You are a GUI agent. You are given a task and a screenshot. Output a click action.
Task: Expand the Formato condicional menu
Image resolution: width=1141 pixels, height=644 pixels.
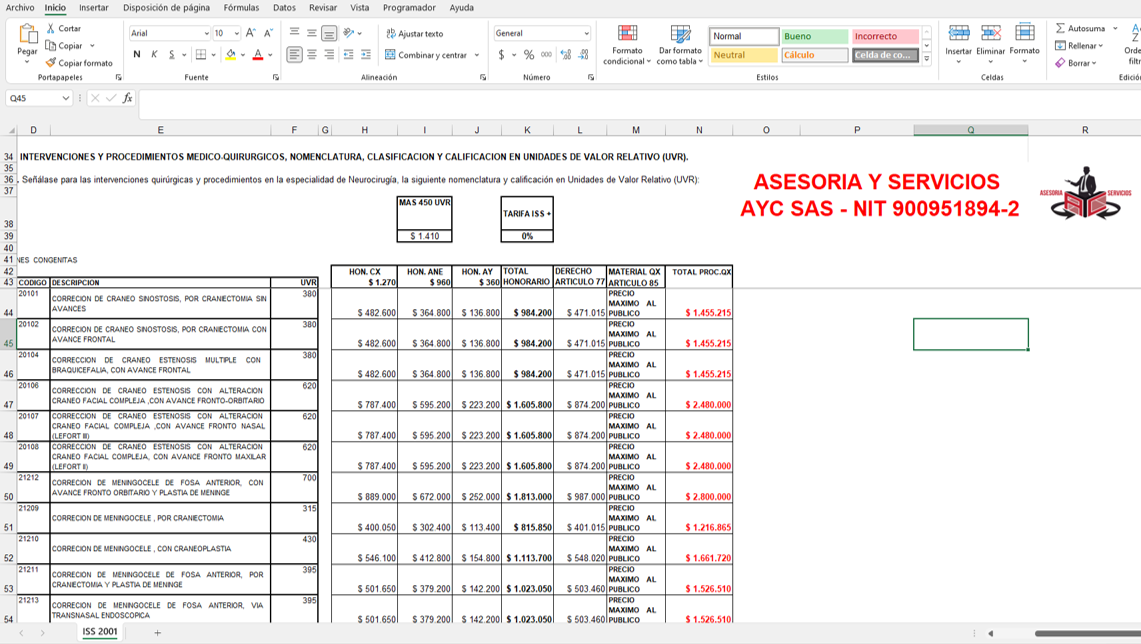point(627,46)
